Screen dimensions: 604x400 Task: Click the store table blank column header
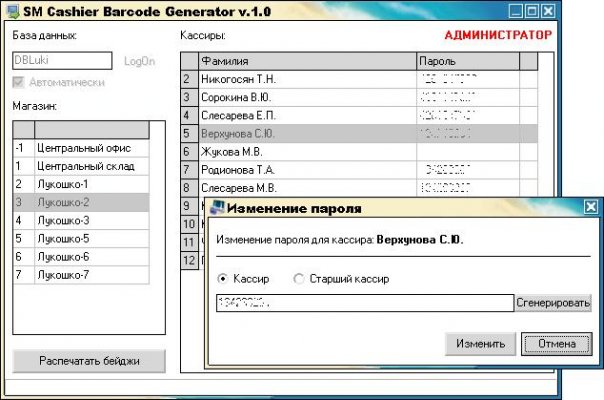click(x=92, y=130)
